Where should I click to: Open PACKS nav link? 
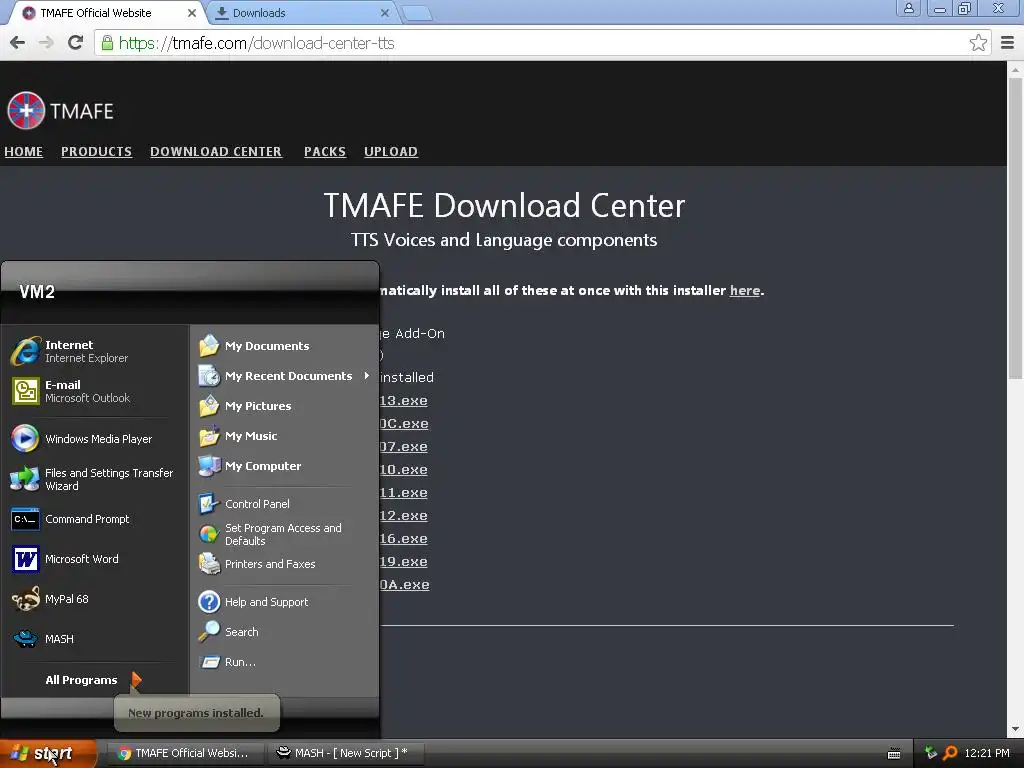pos(325,152)
